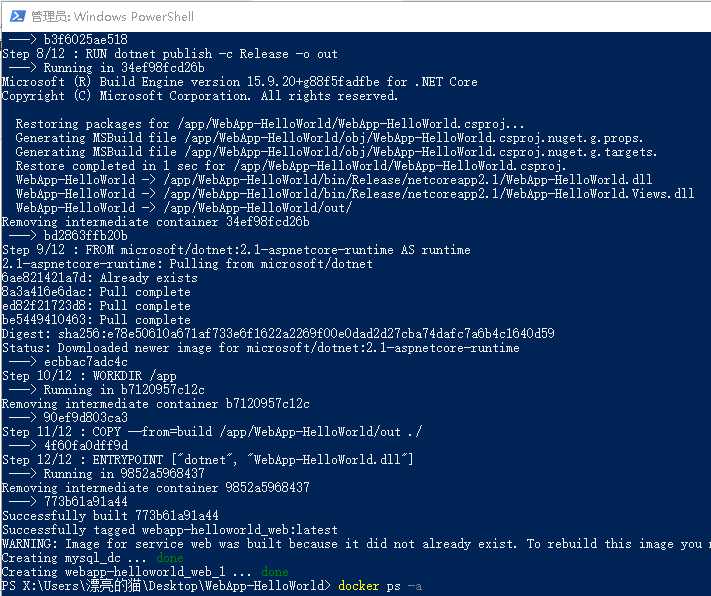Click the 'Step 9/12 : FROM microsoft/dotnet' line

pyautogui.click(x=236, y=250)
